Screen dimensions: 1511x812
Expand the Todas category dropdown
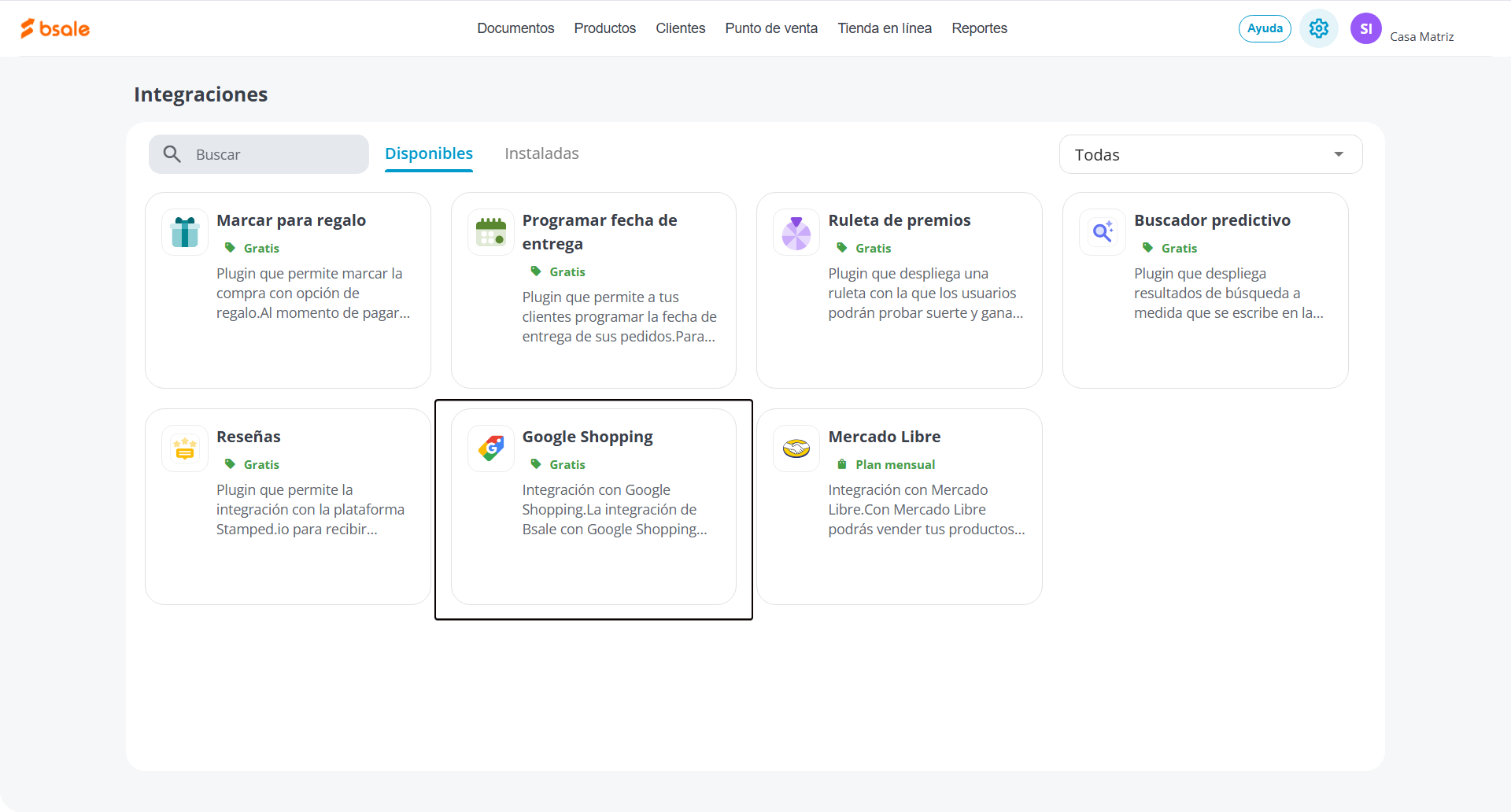(x=1210, y=154)
